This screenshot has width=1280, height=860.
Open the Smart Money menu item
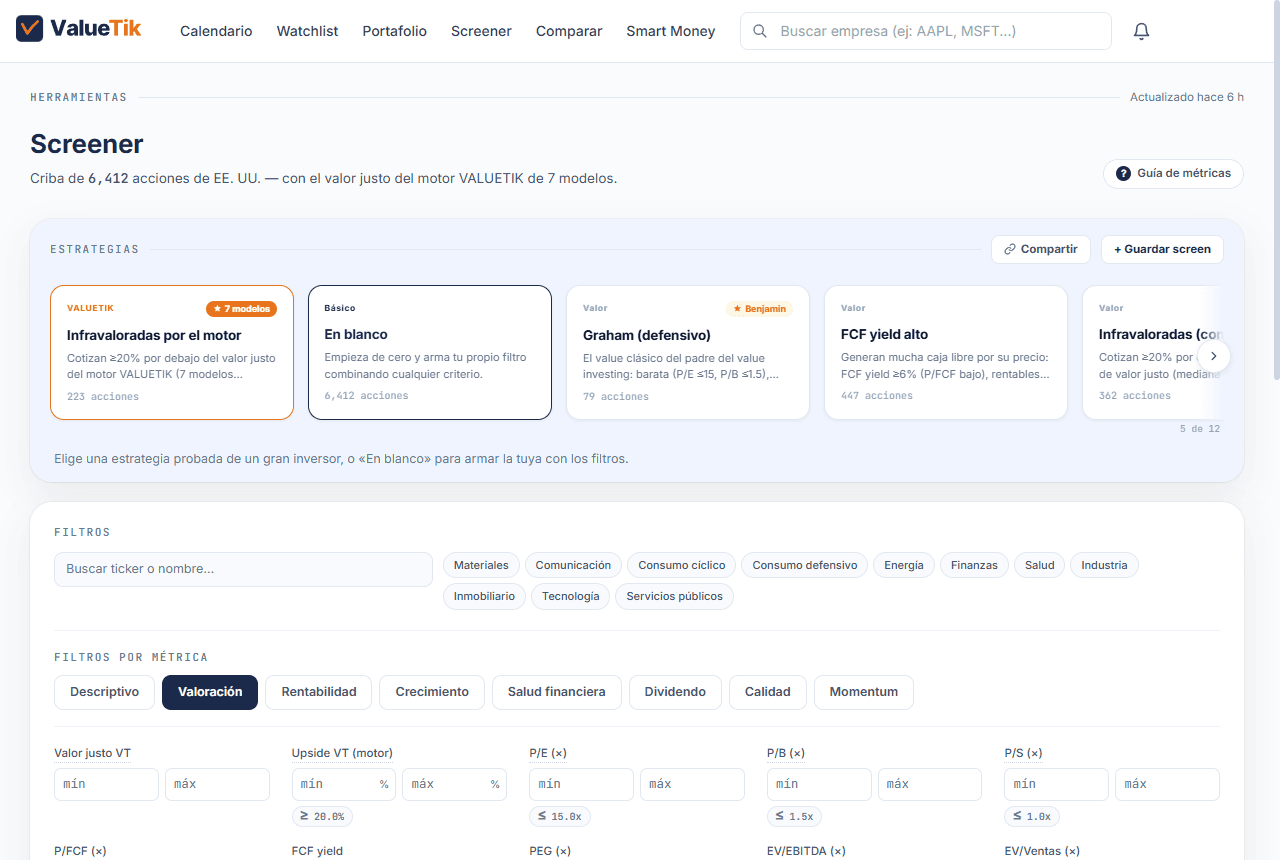[671, 31]
